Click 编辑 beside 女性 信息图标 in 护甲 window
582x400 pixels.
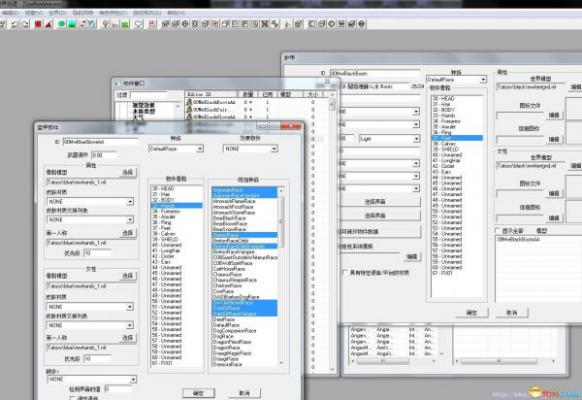pos(554,218)
